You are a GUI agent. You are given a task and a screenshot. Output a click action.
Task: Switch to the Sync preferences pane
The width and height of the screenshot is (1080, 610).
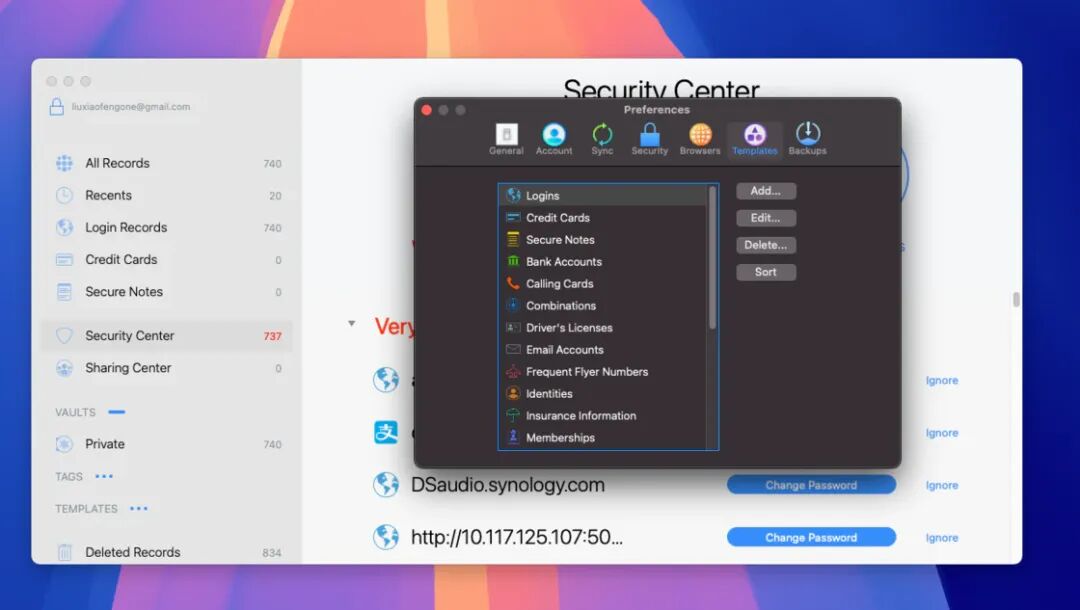click(x=602, y=139)
